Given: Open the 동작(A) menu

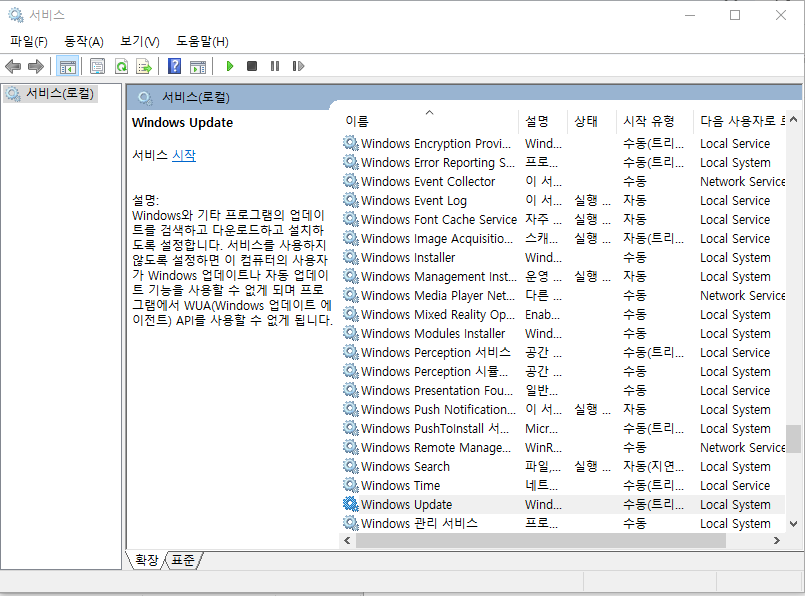Looking at the screenshot, I should click(x=84, y=42).
